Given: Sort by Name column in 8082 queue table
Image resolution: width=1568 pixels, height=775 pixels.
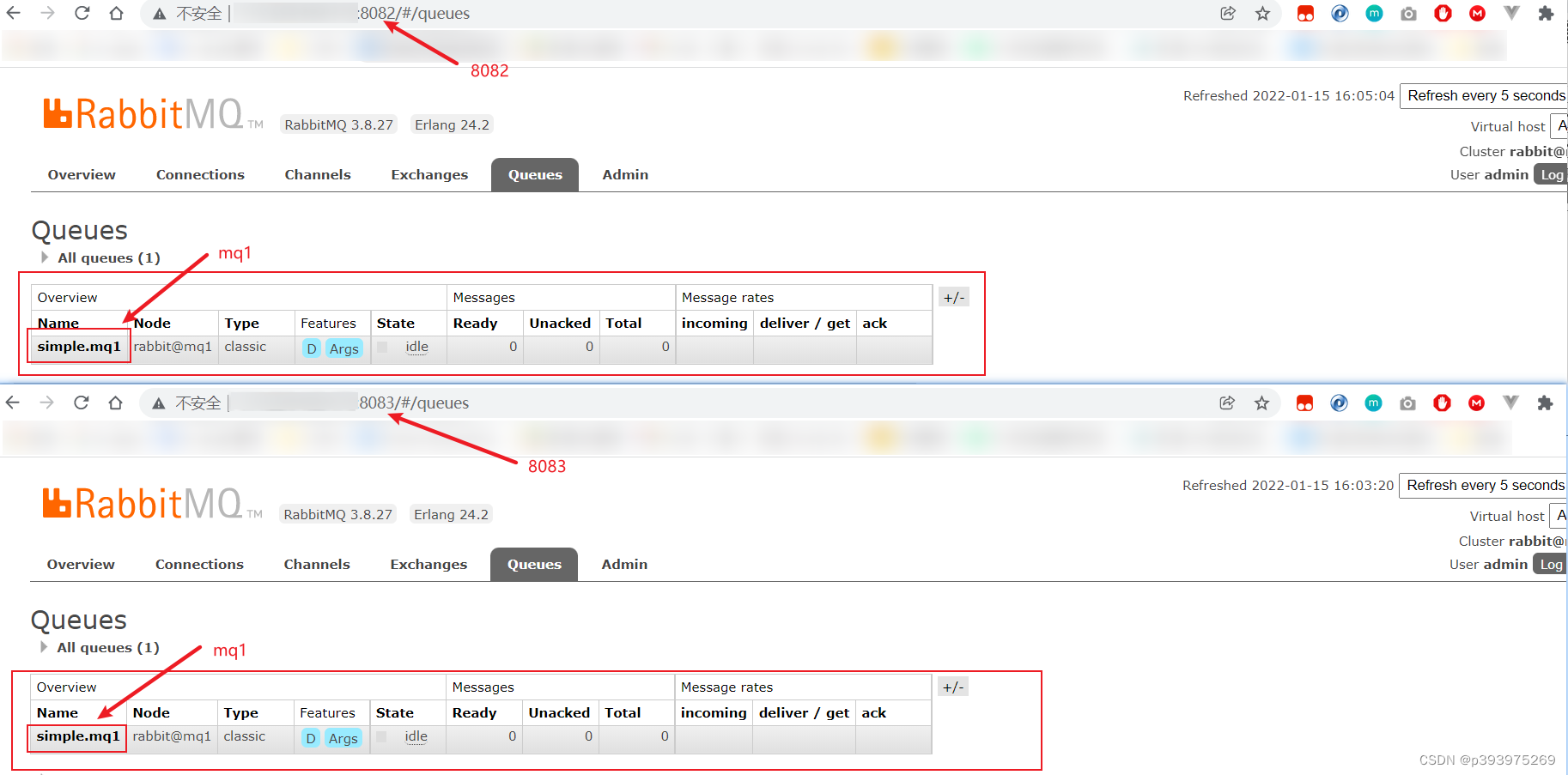Looking at the screenshot, I should (58, 324).
